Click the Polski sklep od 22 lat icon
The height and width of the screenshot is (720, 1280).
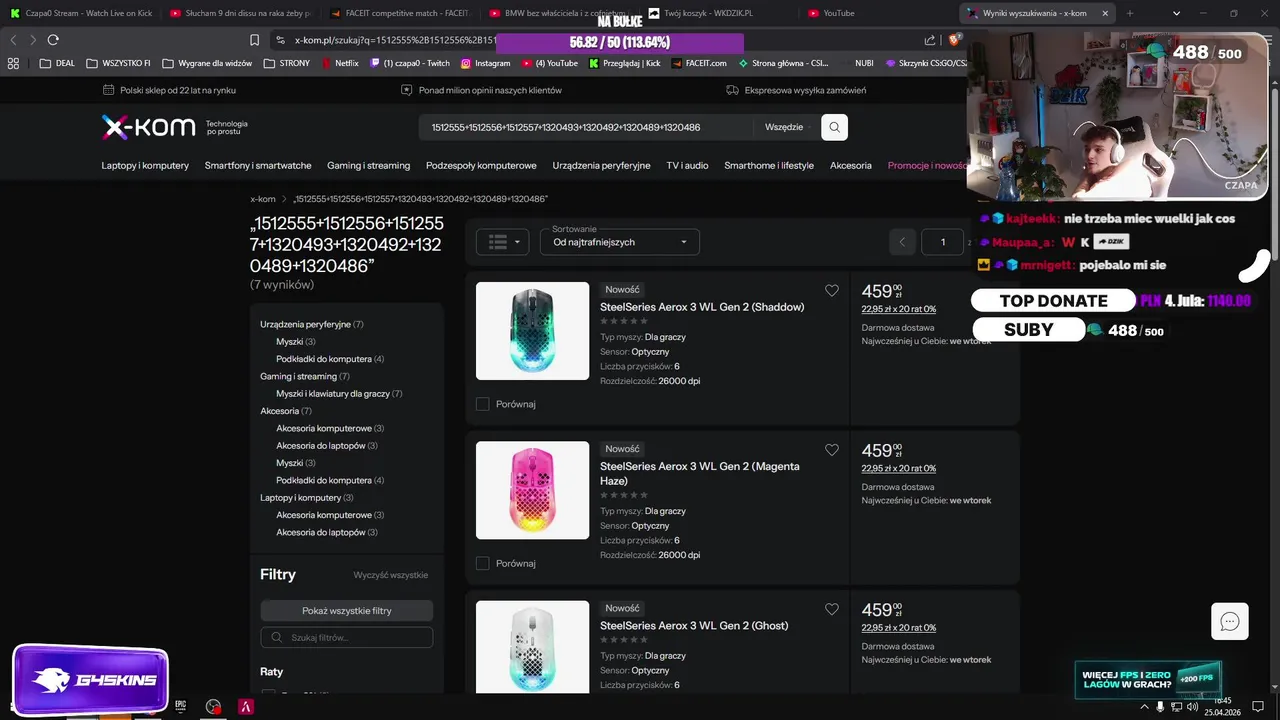[108, 90]
